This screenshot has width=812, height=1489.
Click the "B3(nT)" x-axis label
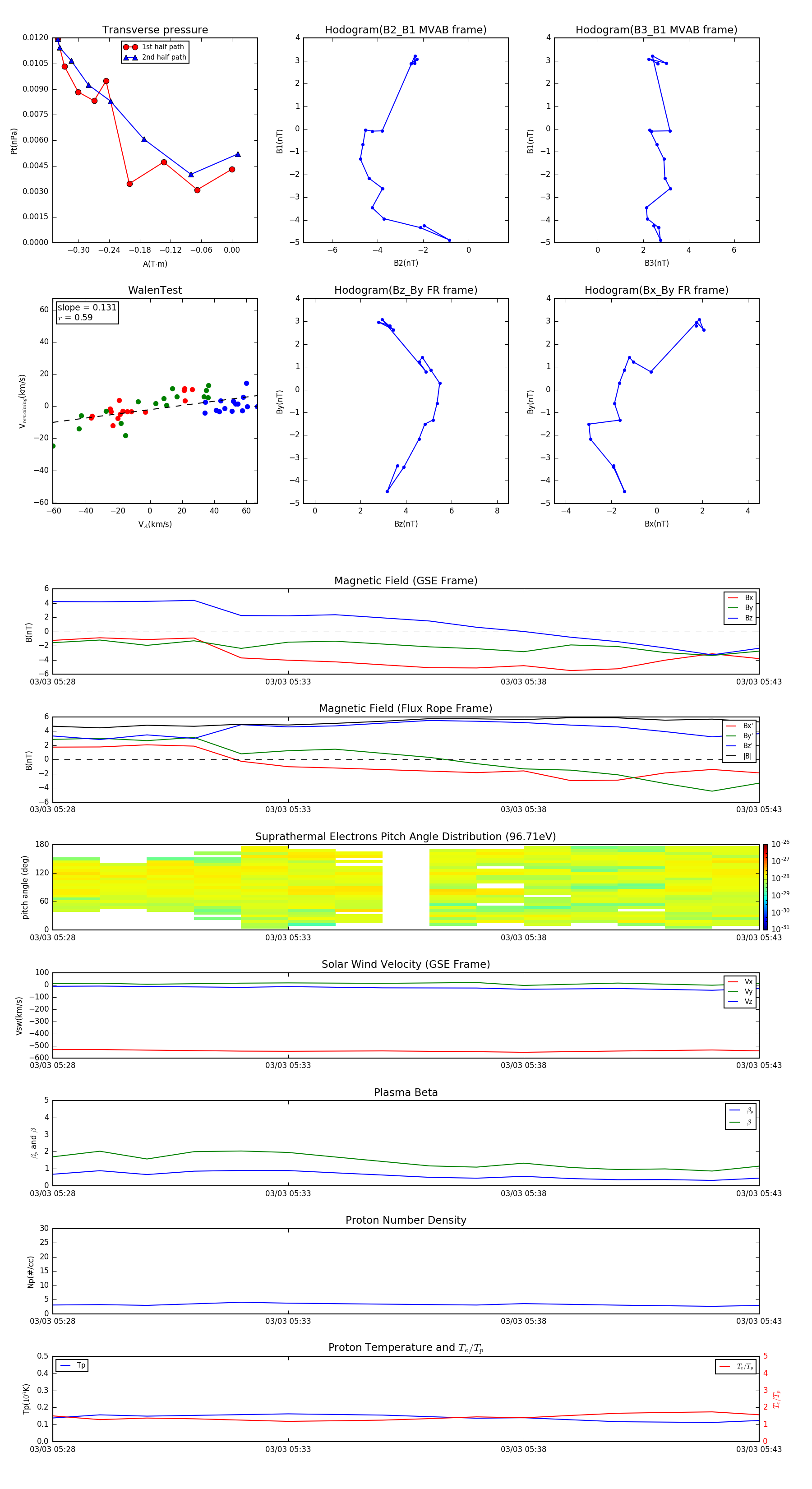click(x=656, y=264)
